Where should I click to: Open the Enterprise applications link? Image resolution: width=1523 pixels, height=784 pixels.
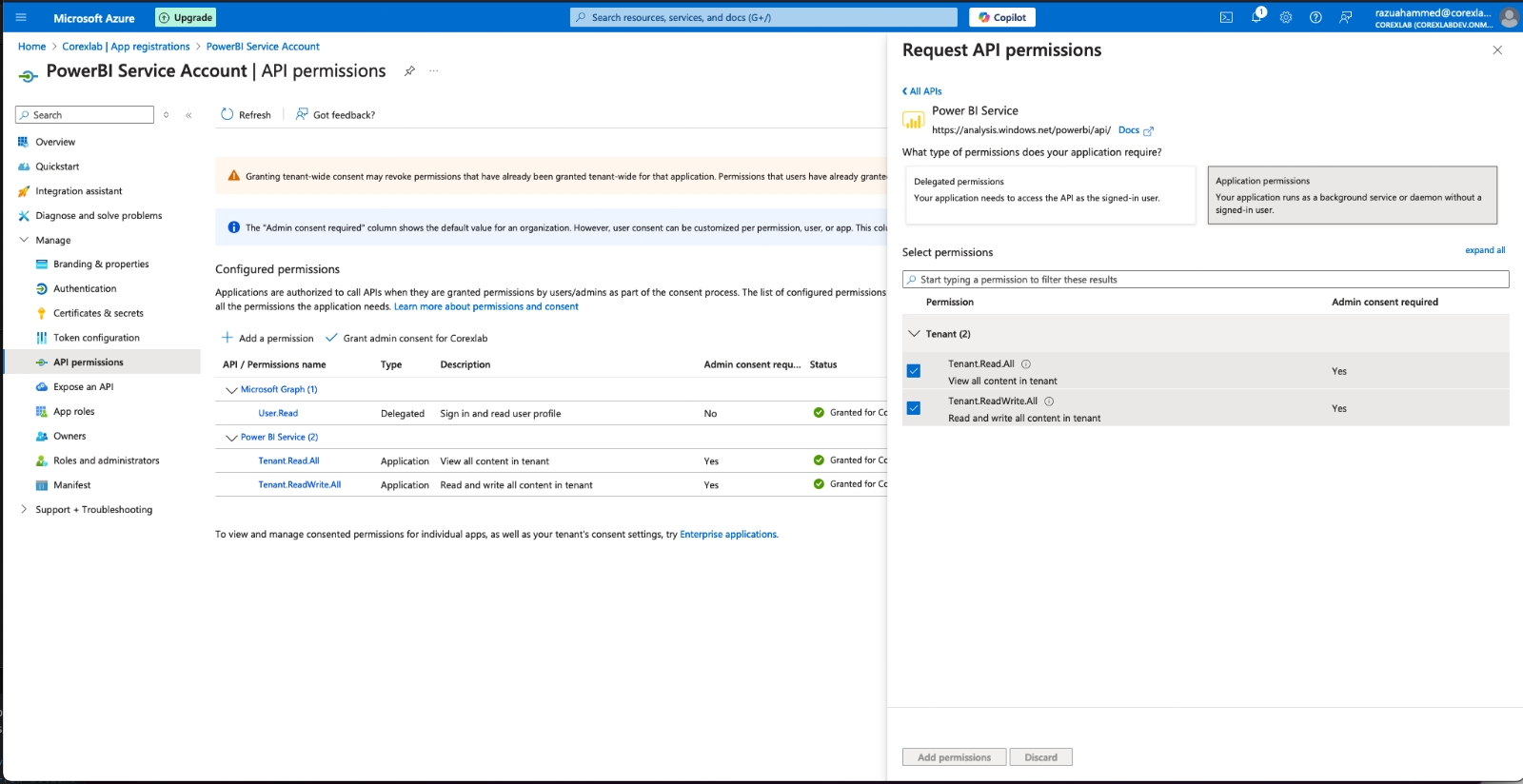tap(728, 535)
